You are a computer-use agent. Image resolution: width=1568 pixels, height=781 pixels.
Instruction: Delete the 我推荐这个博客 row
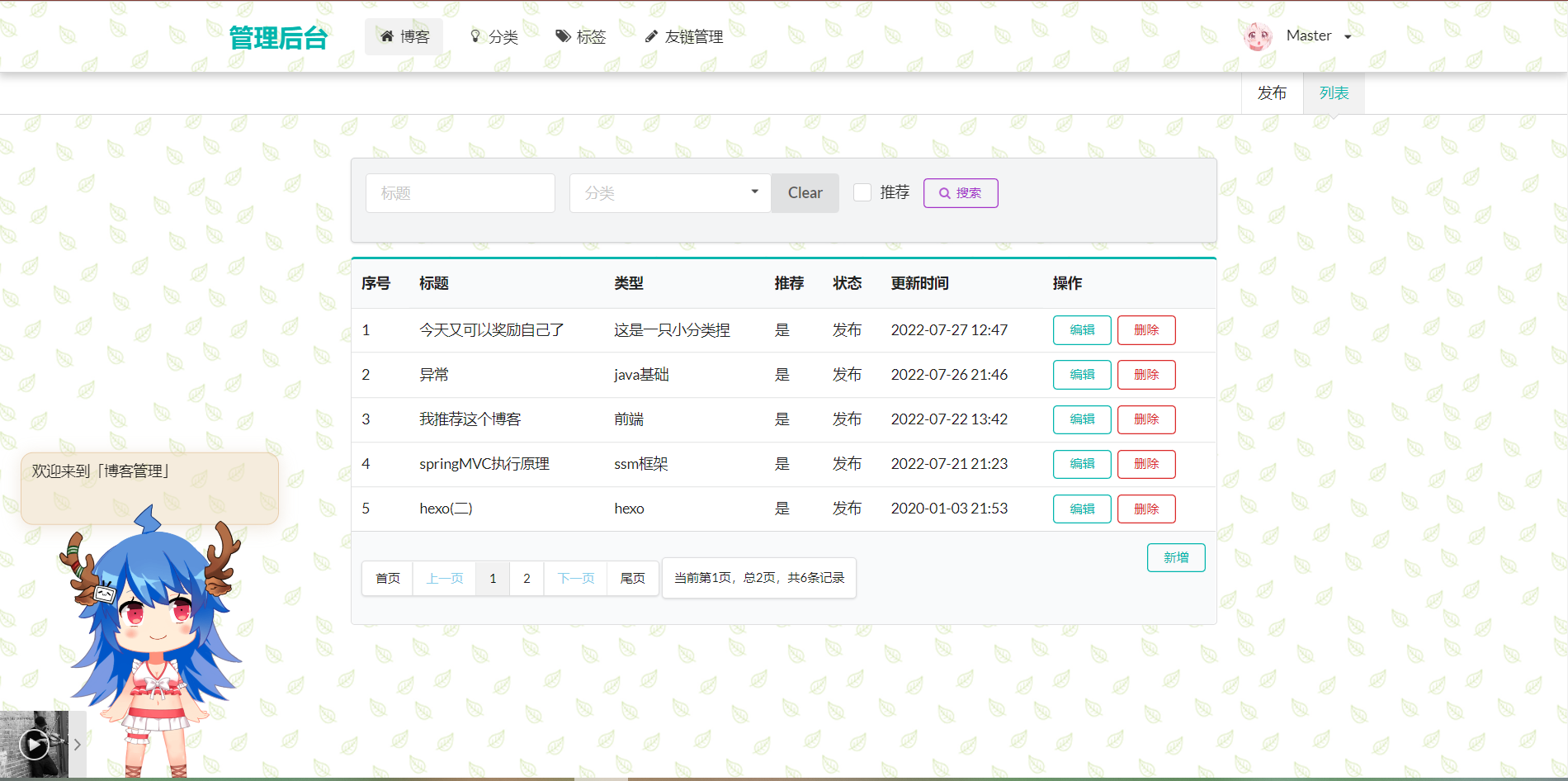click(x=1146, y=419)
